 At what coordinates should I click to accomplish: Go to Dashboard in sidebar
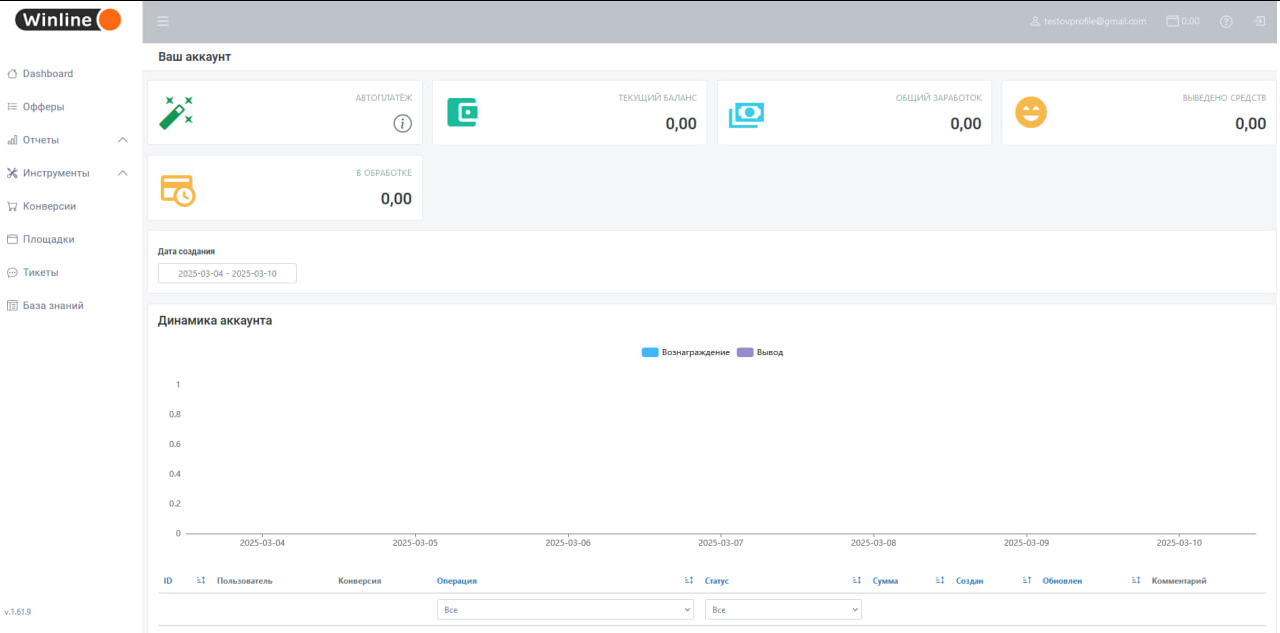tap(47, 74)
